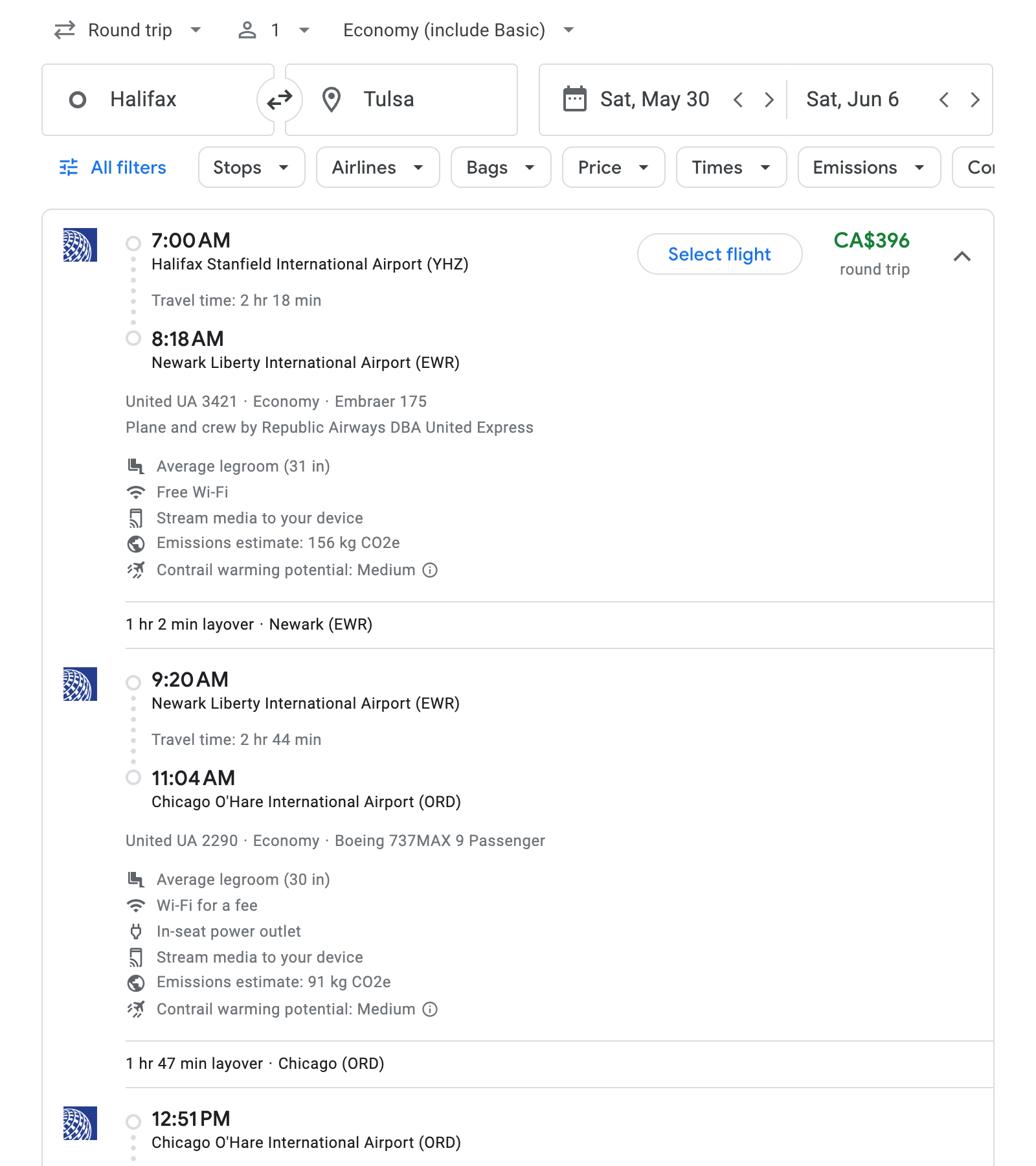1036x1166 pixels.
Task: Open the Stops filter
Action: [251, 167]
